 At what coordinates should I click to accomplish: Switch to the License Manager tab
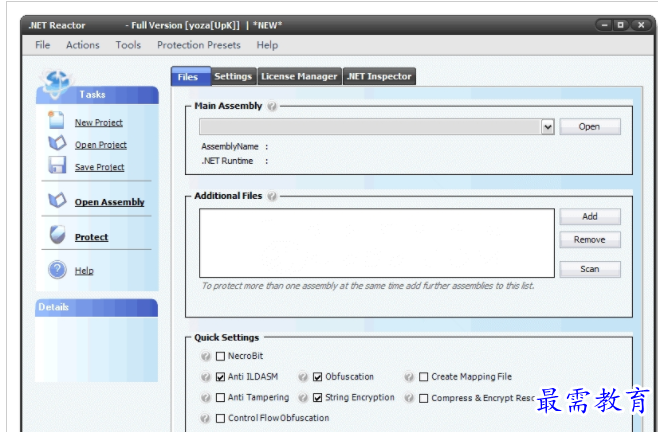pos(299,76)
